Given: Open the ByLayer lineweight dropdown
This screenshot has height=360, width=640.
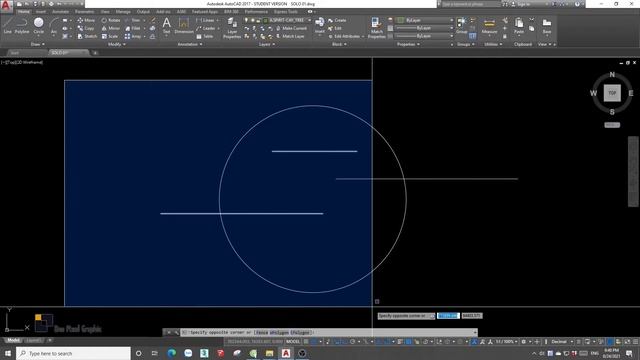Looking at the screenshot, I should [x=451, y=28].
